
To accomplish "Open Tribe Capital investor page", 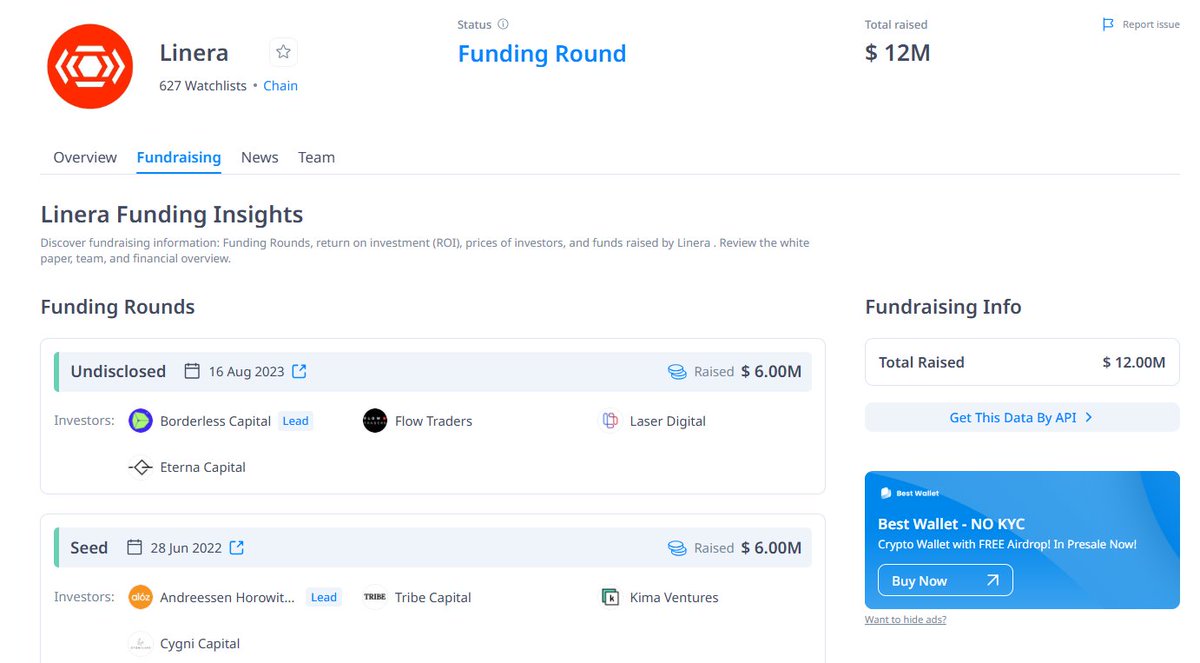I will pyautogui.click(x=433, y=597).
